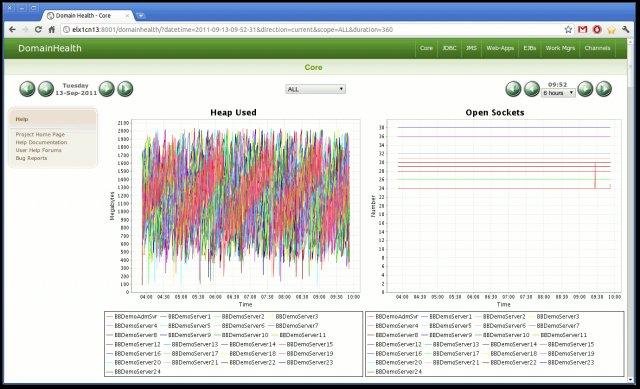
Task: Click the red circular extension icon
Action: click(597, 29)
